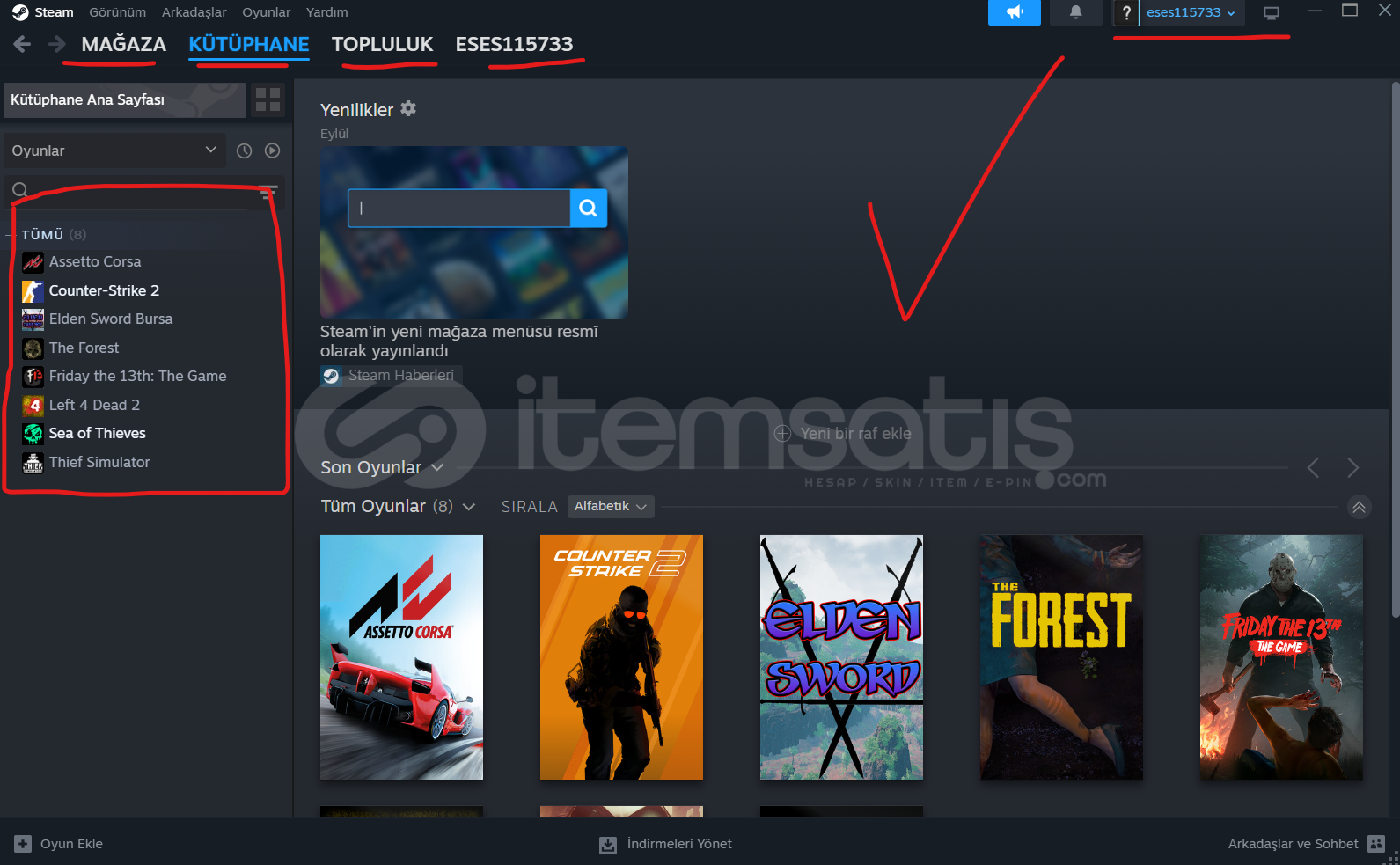The height and width of the screenshot is (865, 1400).
Task: Open Yenilikler settings gear
Action: pyautogui.click(x=408, y=108)
